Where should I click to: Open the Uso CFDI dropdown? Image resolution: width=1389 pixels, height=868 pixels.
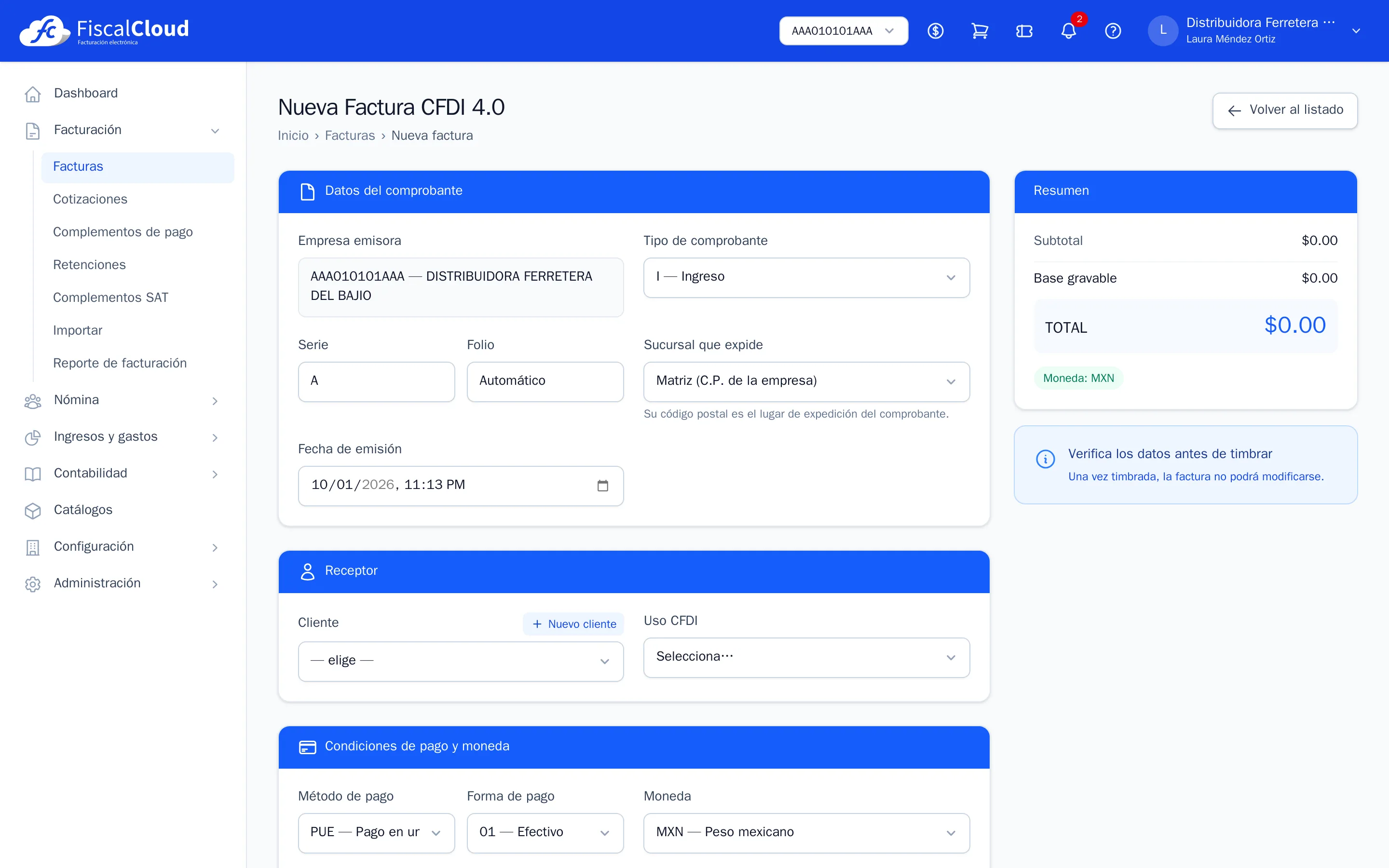tap(806, 657)
